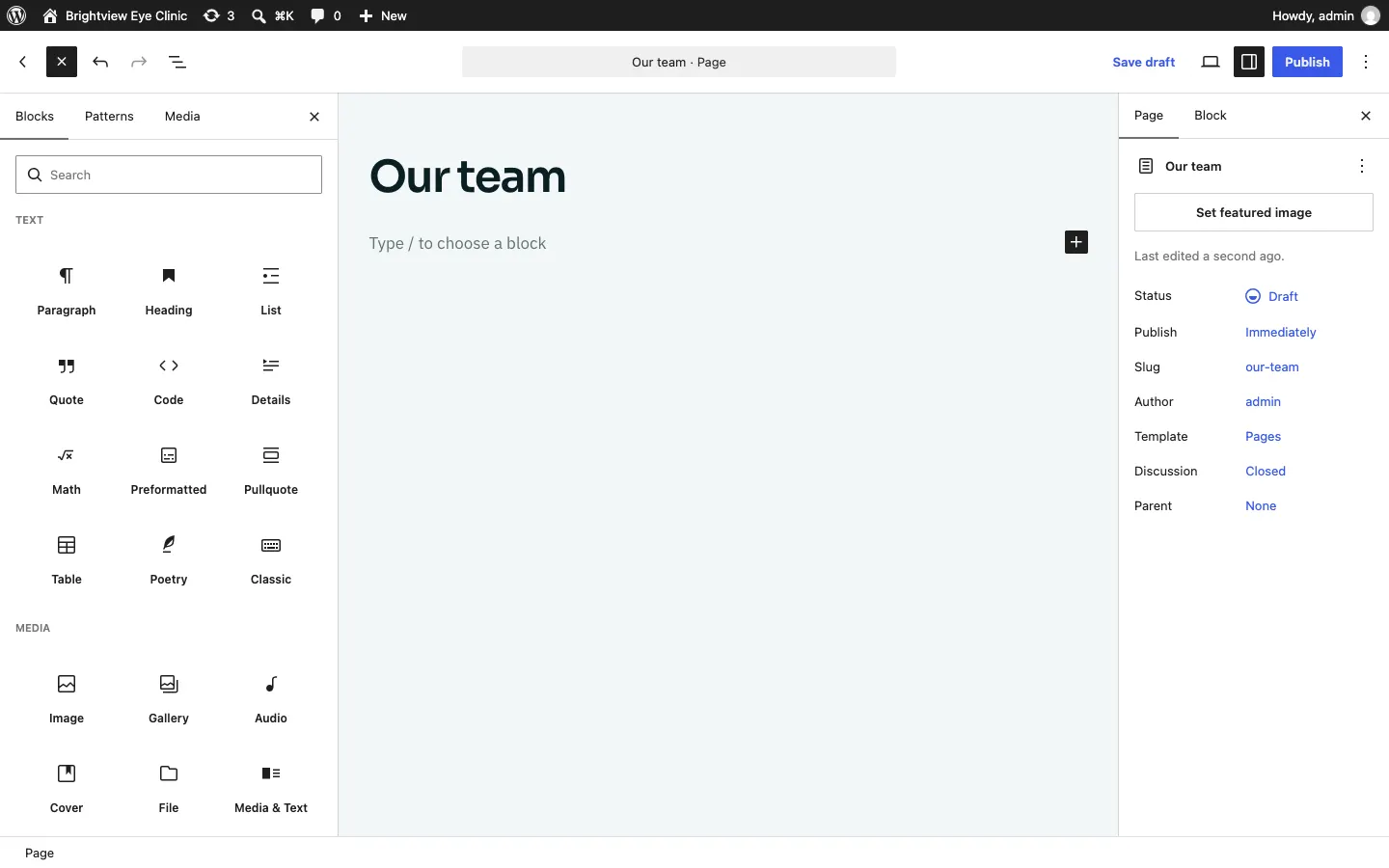Open the Block settings tab
This screenshot has width=1389, height=868.
1211,116
